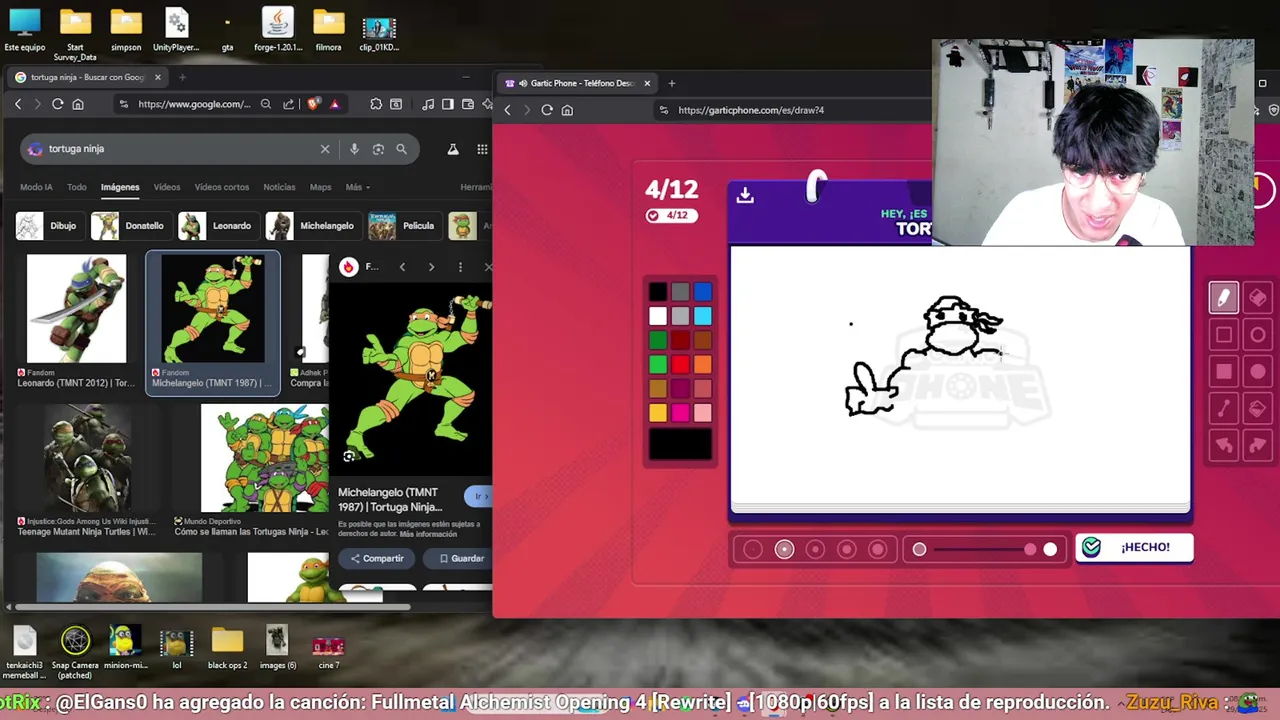This screenshot has width=1280, height=720.
Task: Open three-dot options in image preview panel
Action: (460, 267)
